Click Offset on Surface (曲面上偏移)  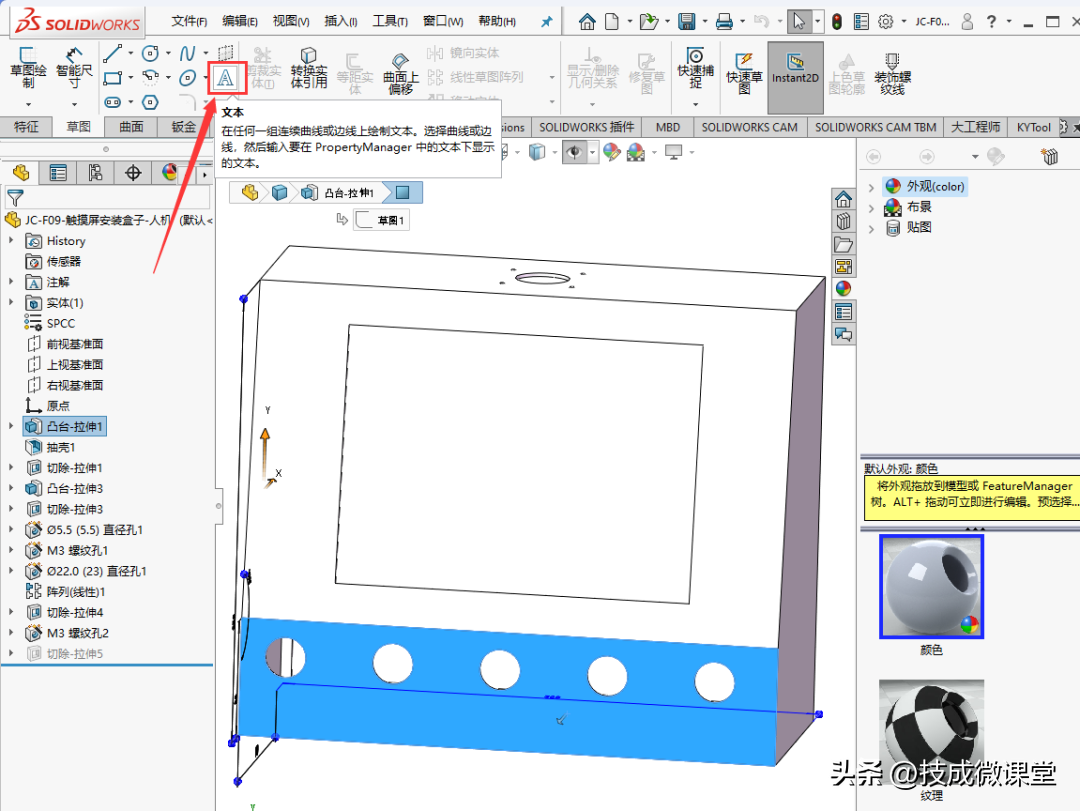(401, 73)
